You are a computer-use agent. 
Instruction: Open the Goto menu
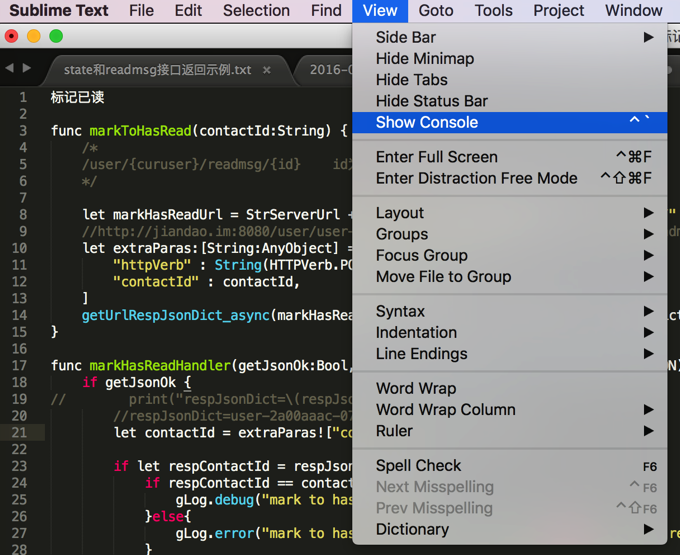point(436,11)
